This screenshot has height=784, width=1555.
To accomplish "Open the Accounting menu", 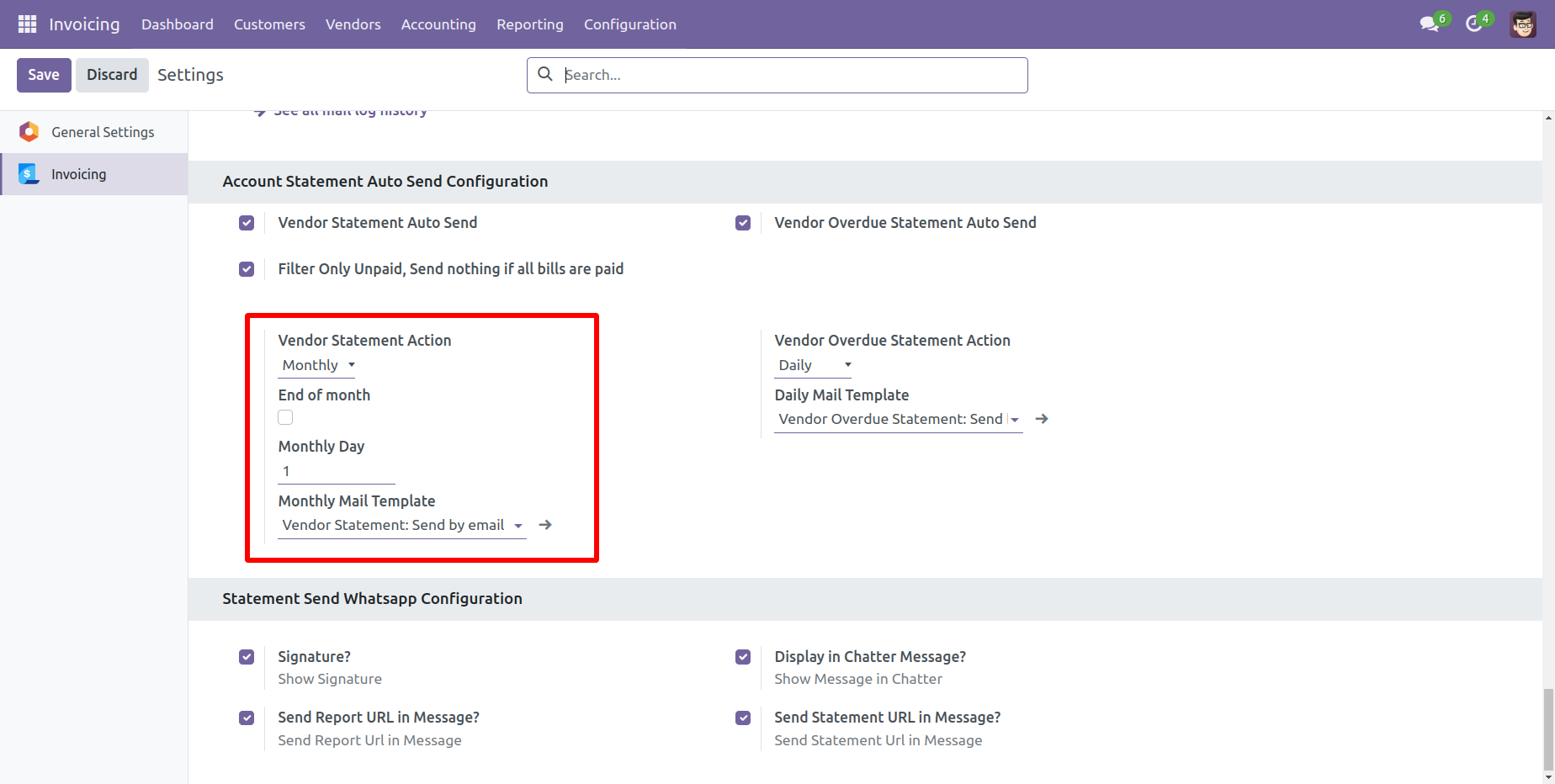I will click(x=438, y=24).
